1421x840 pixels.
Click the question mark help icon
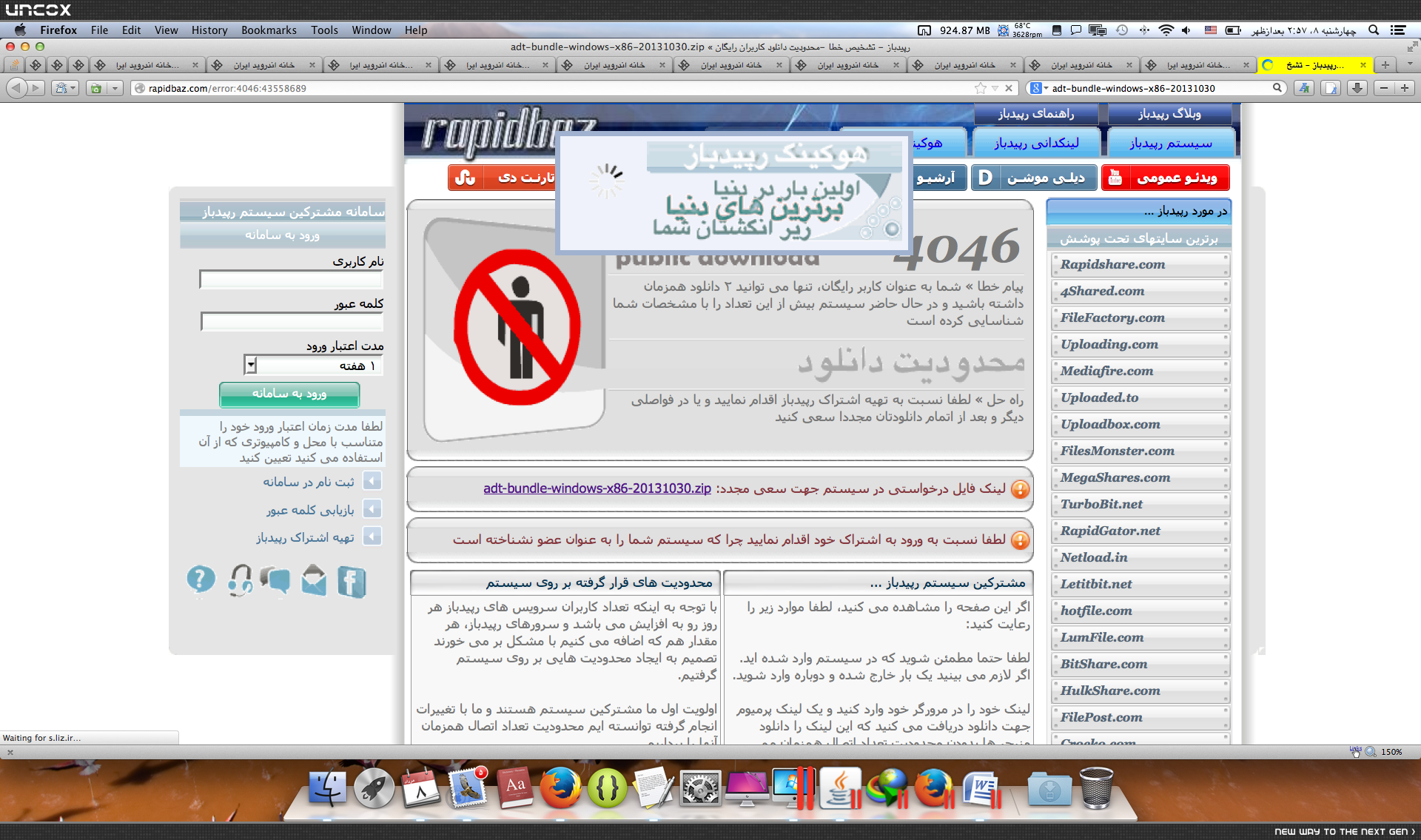point(201,581)
